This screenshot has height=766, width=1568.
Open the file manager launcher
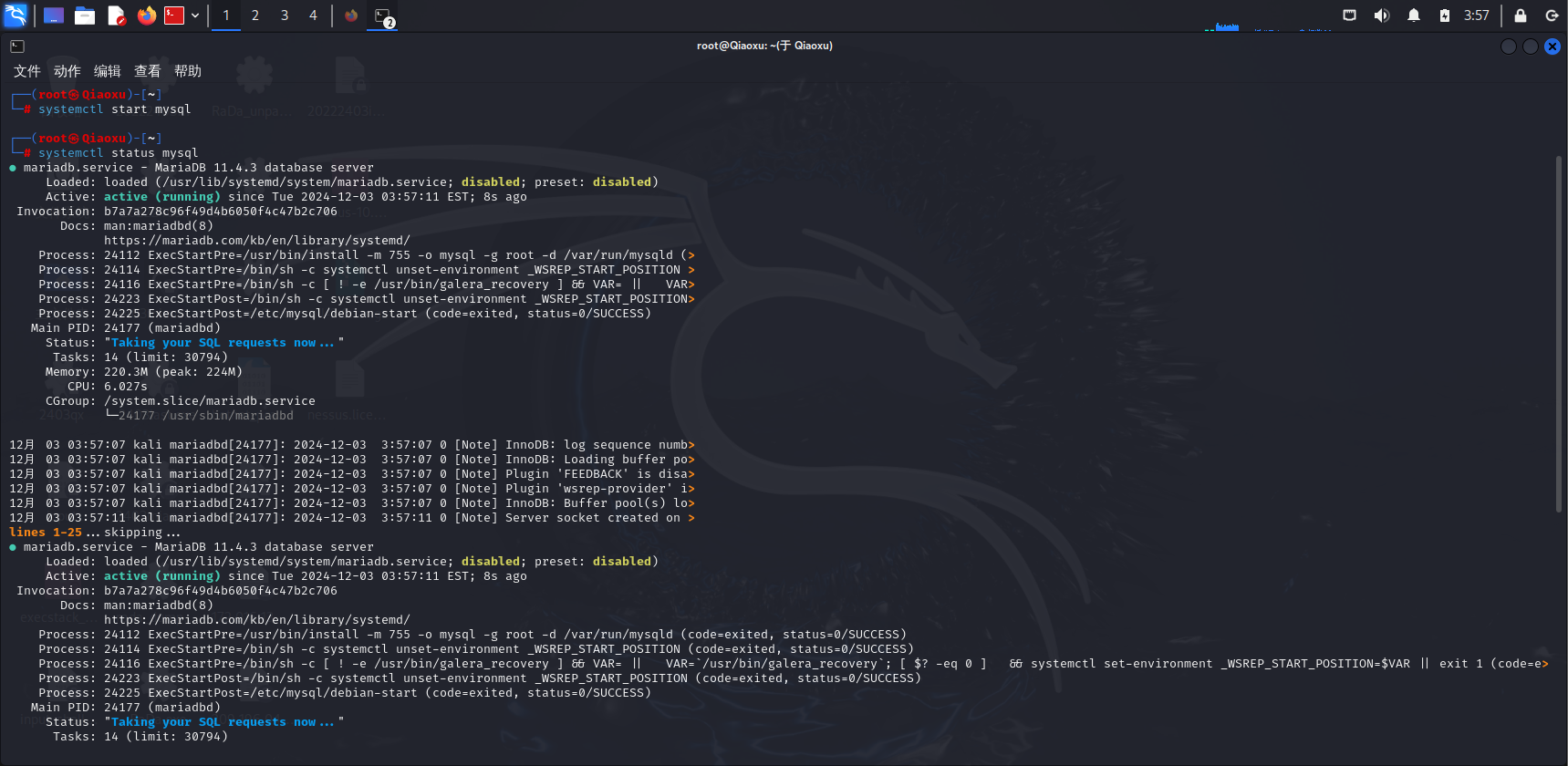(x=85, y=16)
